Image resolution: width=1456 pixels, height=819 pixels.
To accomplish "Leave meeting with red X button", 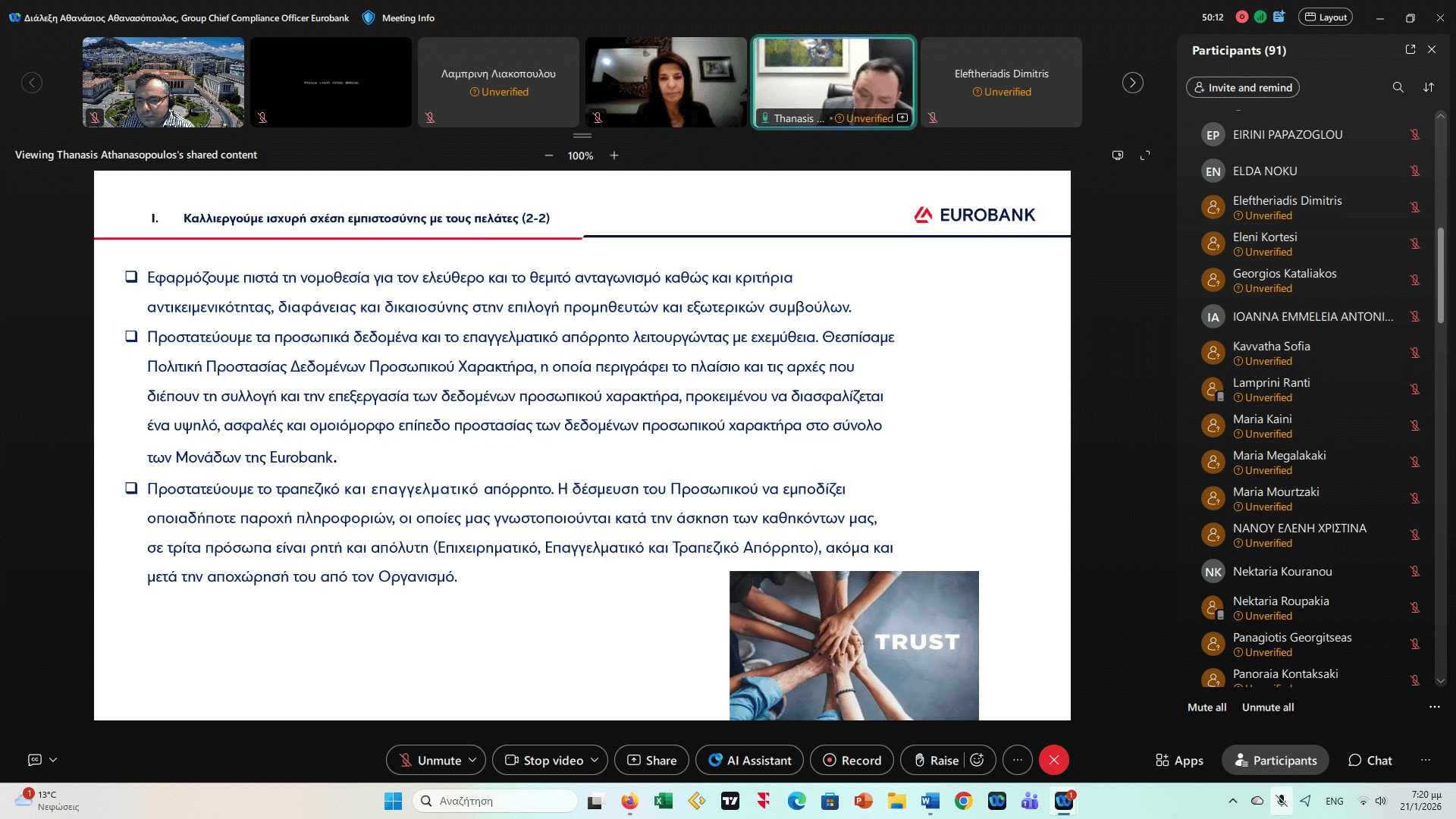I will coord(1054,760).
